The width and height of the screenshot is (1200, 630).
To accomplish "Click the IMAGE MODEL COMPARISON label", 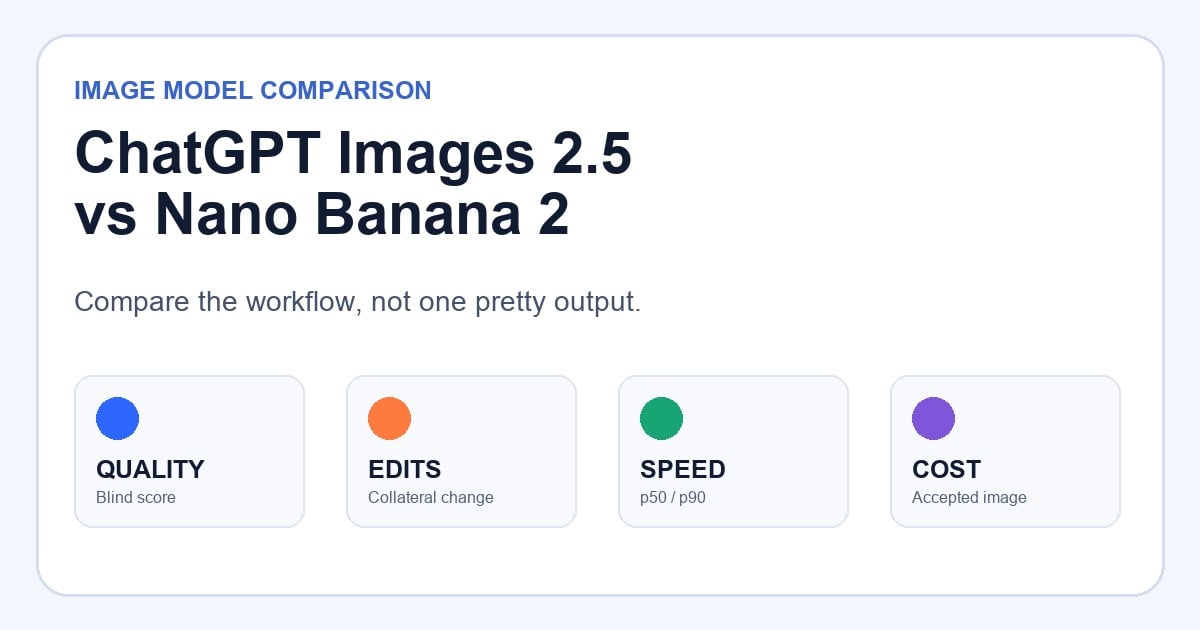I will tap(253, 91).
